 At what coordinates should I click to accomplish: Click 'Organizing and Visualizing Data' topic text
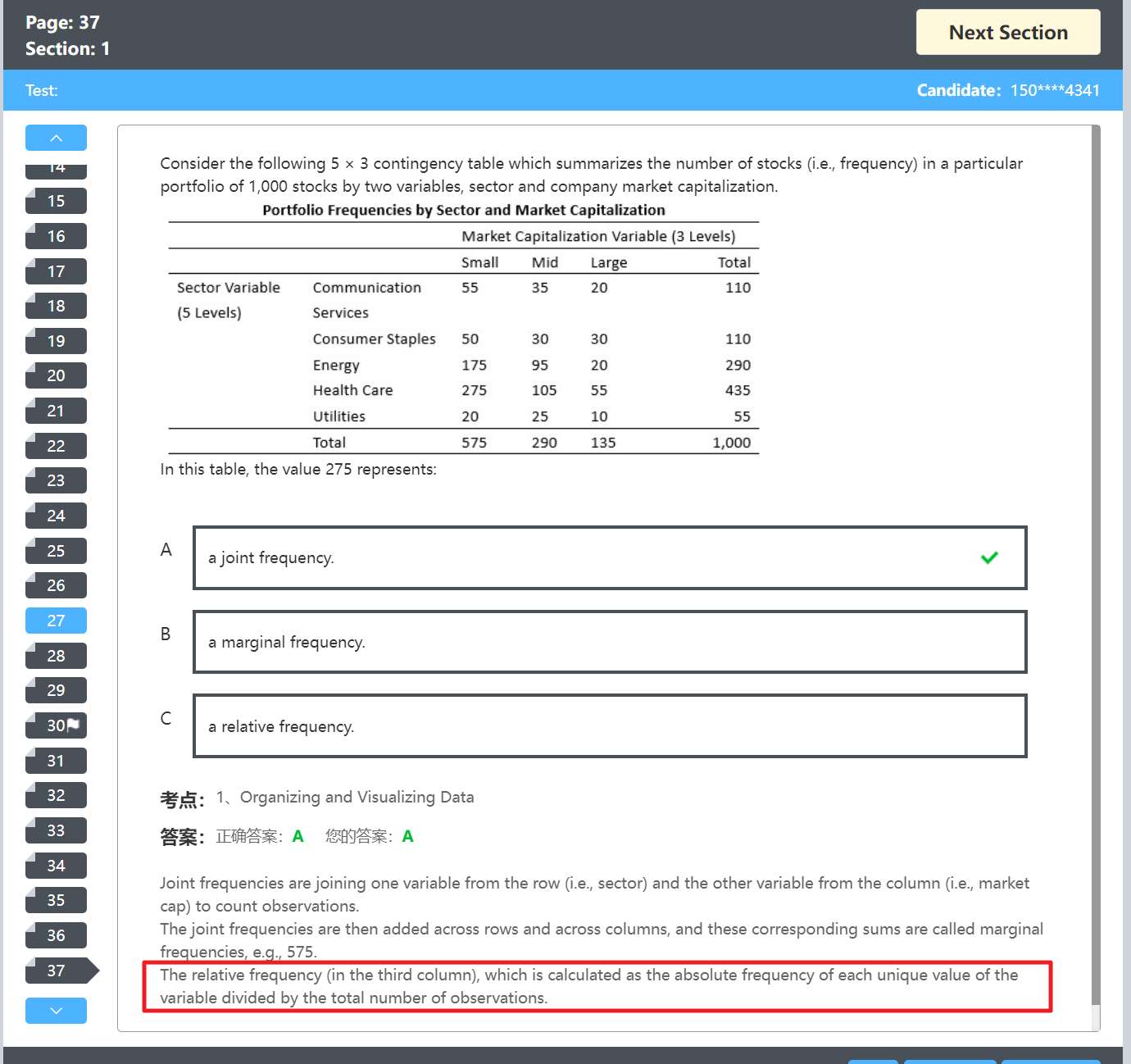[x=357, y=798]
